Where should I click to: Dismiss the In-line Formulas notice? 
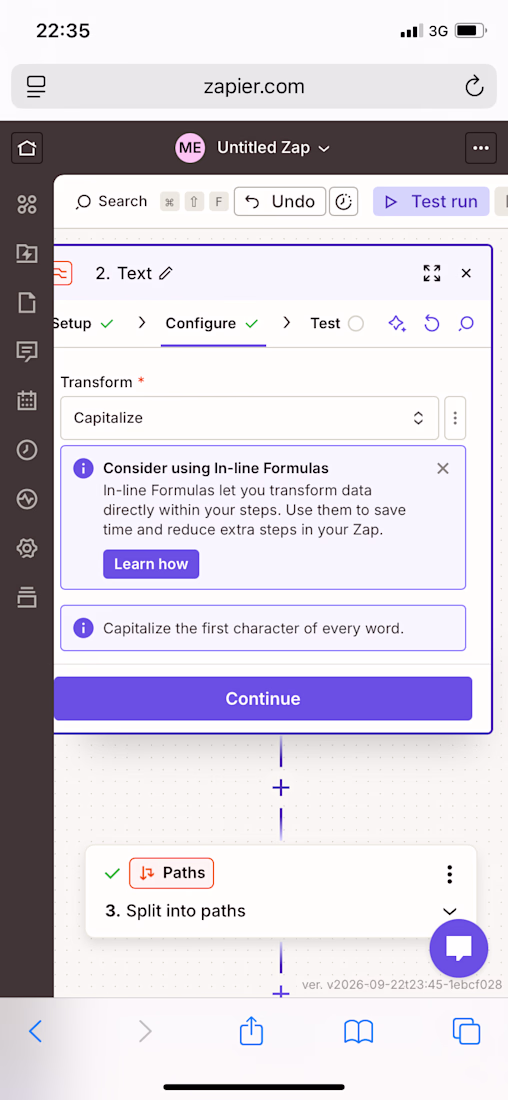[443, 469]
